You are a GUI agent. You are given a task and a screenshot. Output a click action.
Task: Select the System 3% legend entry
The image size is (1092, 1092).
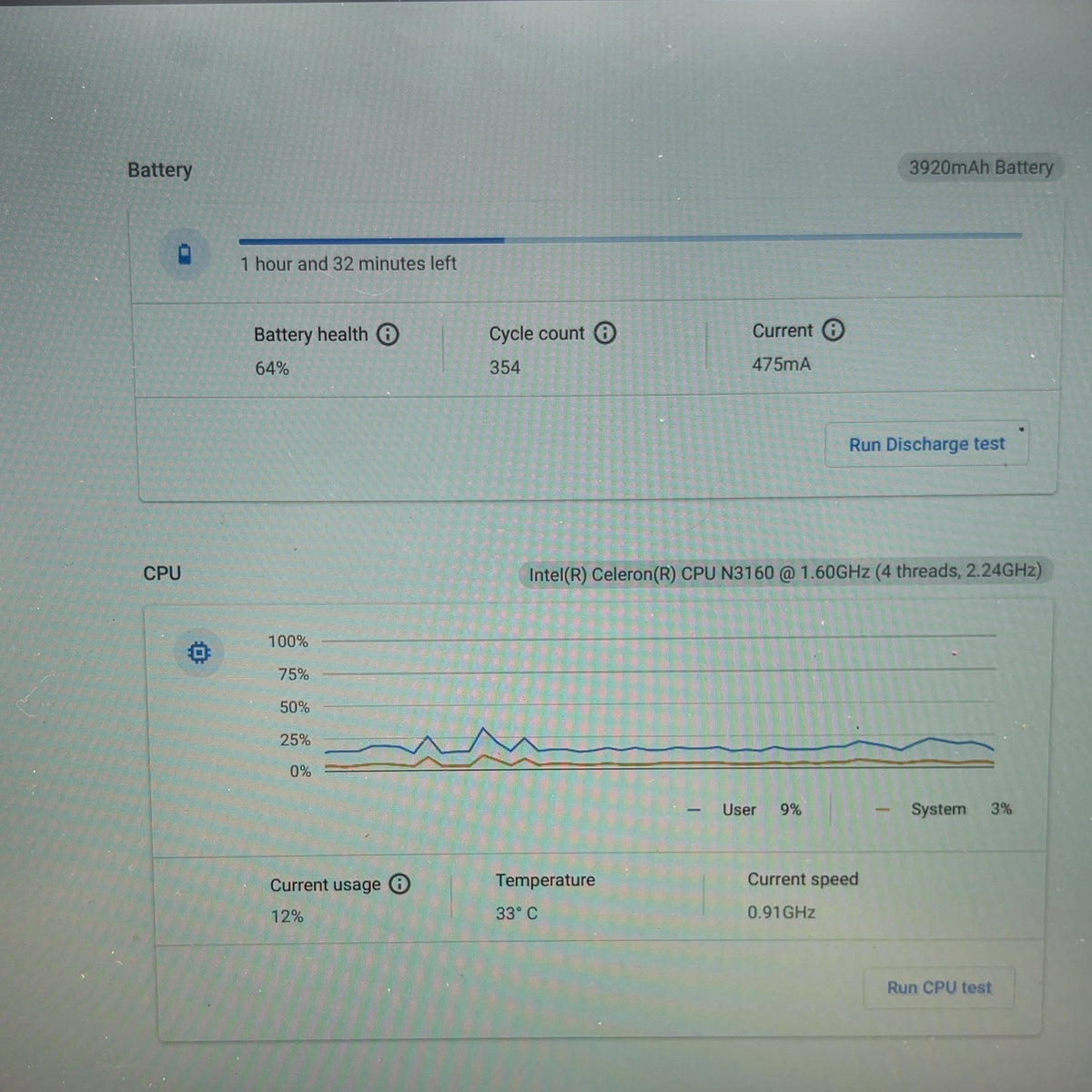(x=944, y=808)
